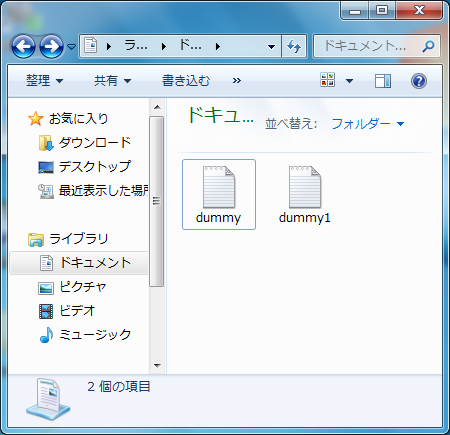Go forward with the Forward arrow button
Screen dimensions: 450x435
click(x=51, y=46)
